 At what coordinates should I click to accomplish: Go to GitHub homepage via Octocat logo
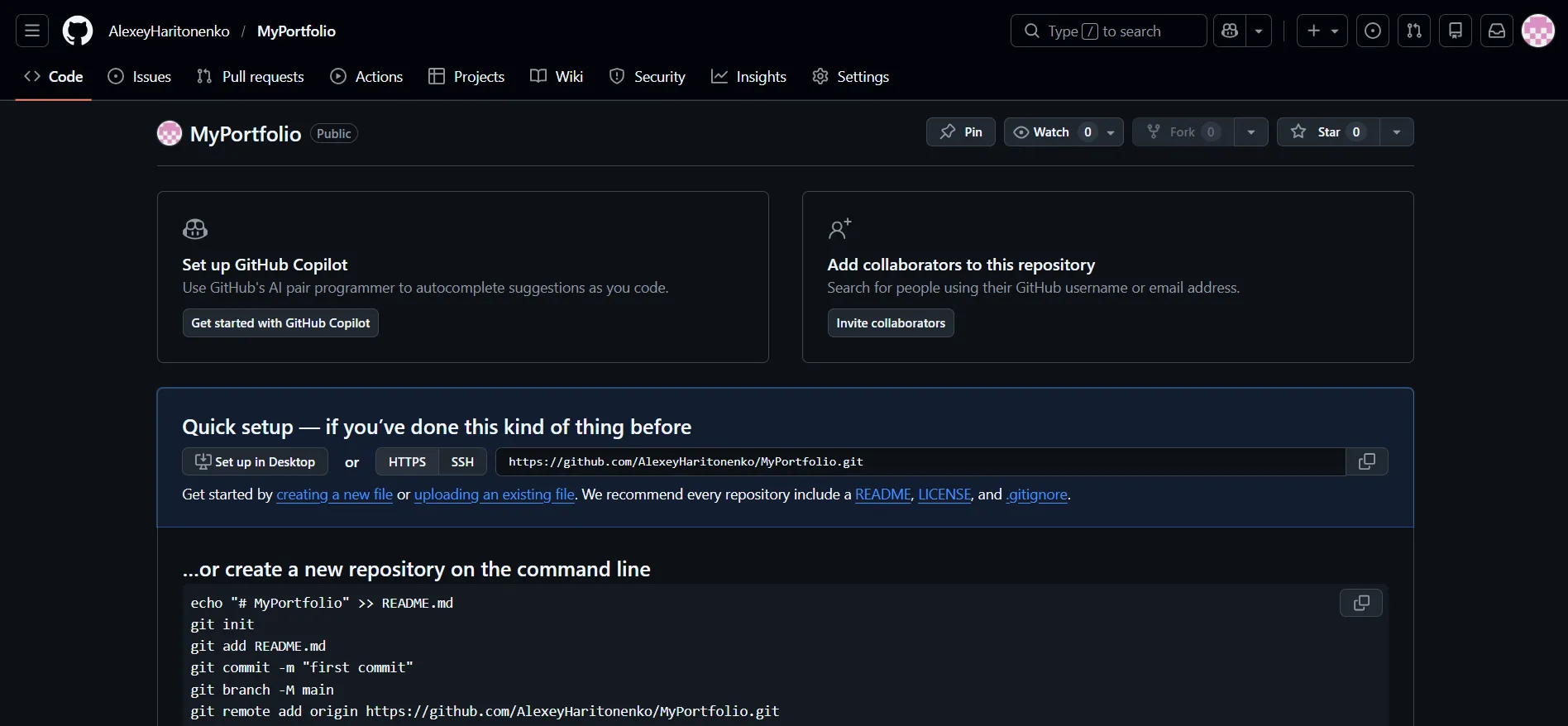coord(78,31)
